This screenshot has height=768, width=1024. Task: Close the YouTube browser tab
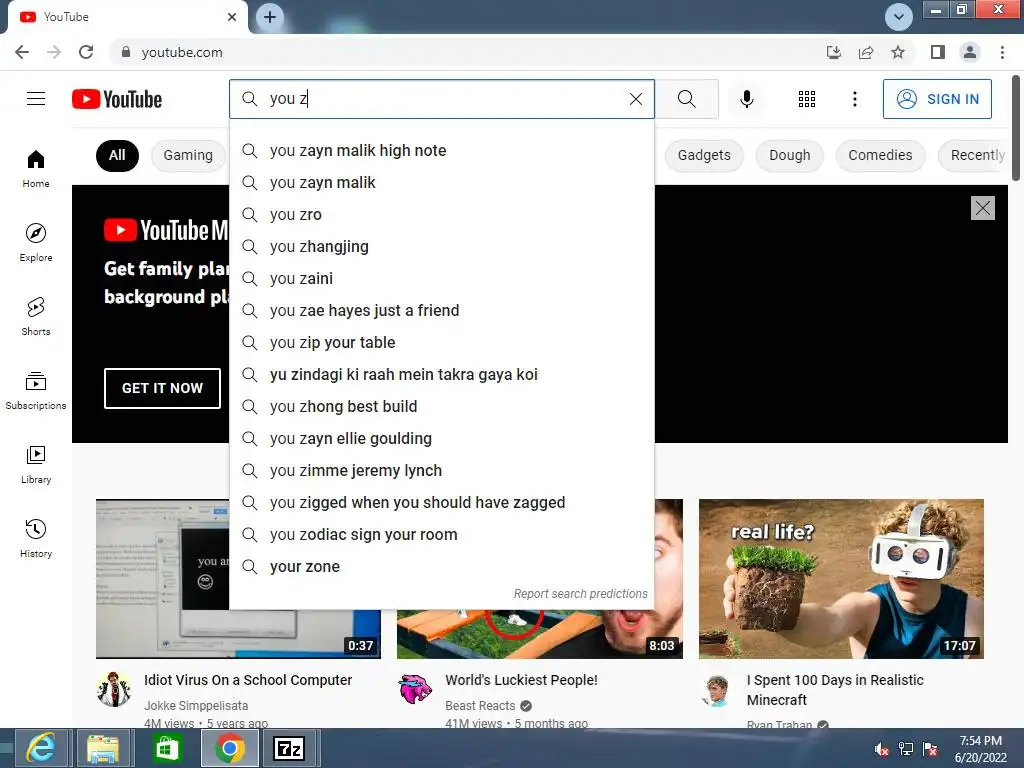point(232,17)
